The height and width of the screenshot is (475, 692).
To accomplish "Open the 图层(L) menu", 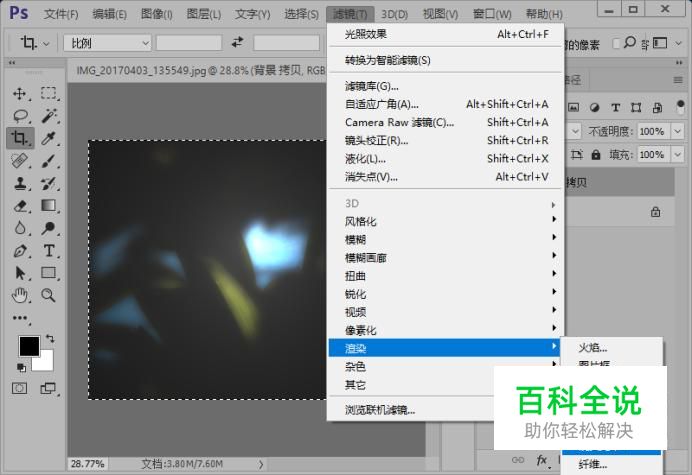I will [x=203, y=14].
